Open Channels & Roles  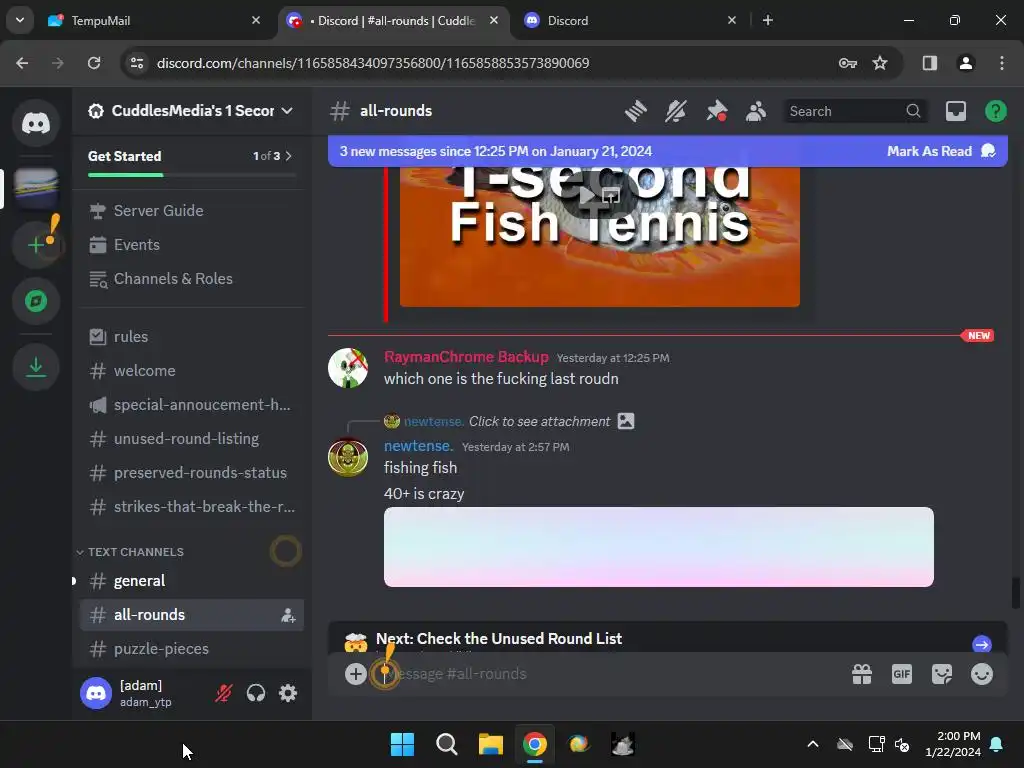[192, 278]
